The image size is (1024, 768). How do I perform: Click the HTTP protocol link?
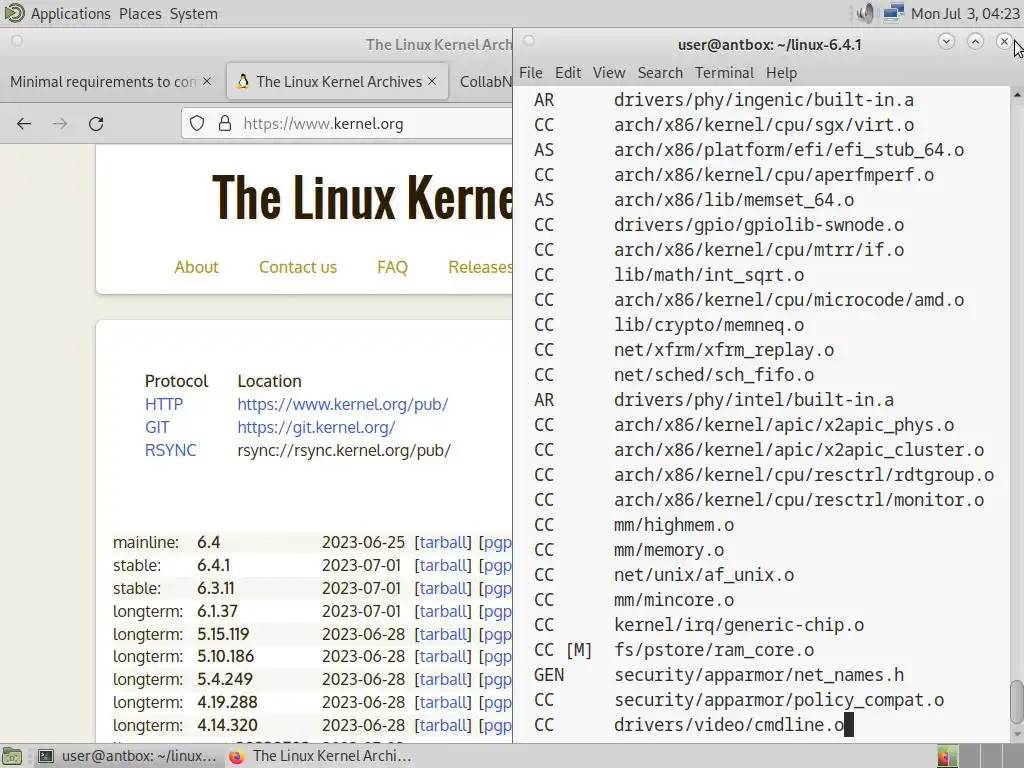pos(164,404)
